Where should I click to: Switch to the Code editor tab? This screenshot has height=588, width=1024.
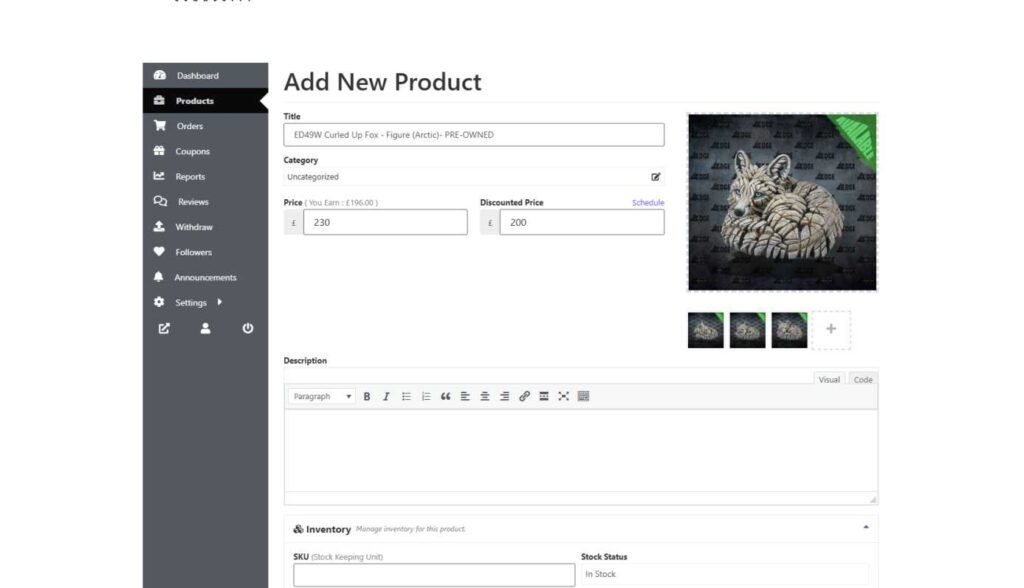(x=862, y=380)
